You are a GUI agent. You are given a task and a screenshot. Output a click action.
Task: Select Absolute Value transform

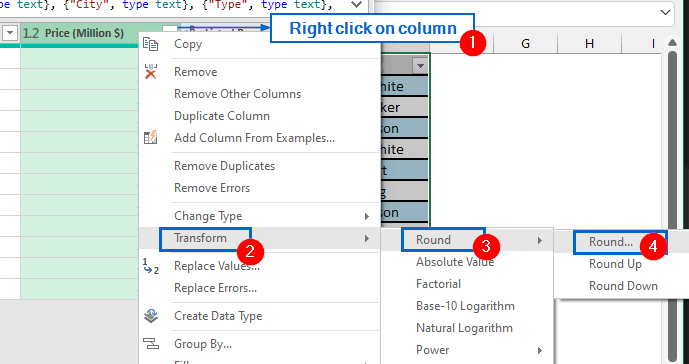pos(455,262)
